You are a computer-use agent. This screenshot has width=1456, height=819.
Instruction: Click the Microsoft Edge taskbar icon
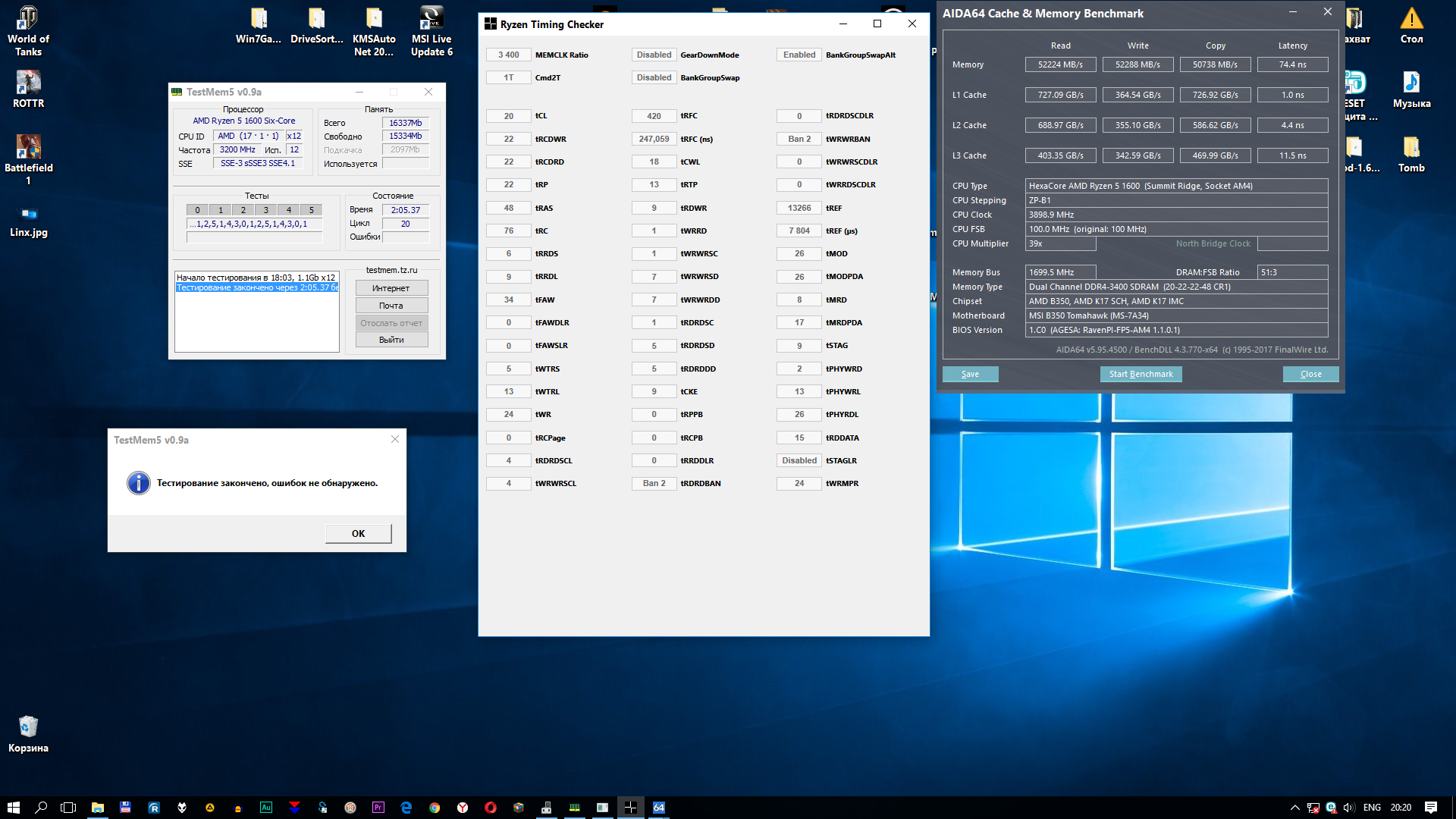[x=406, y=808]
